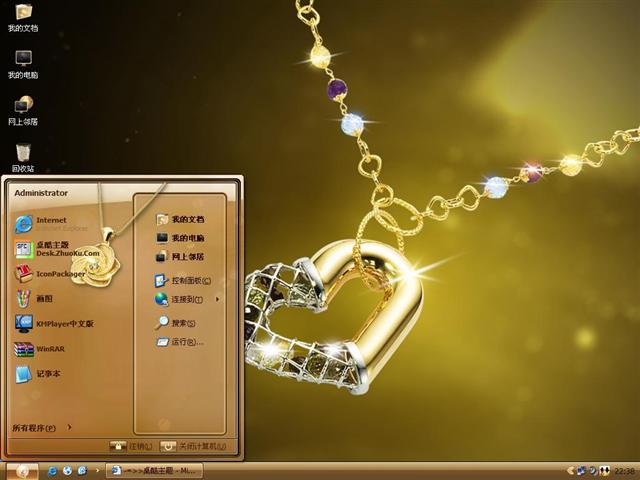Click the Start button on taskbar
640x480 pixels.
[22, 471]
